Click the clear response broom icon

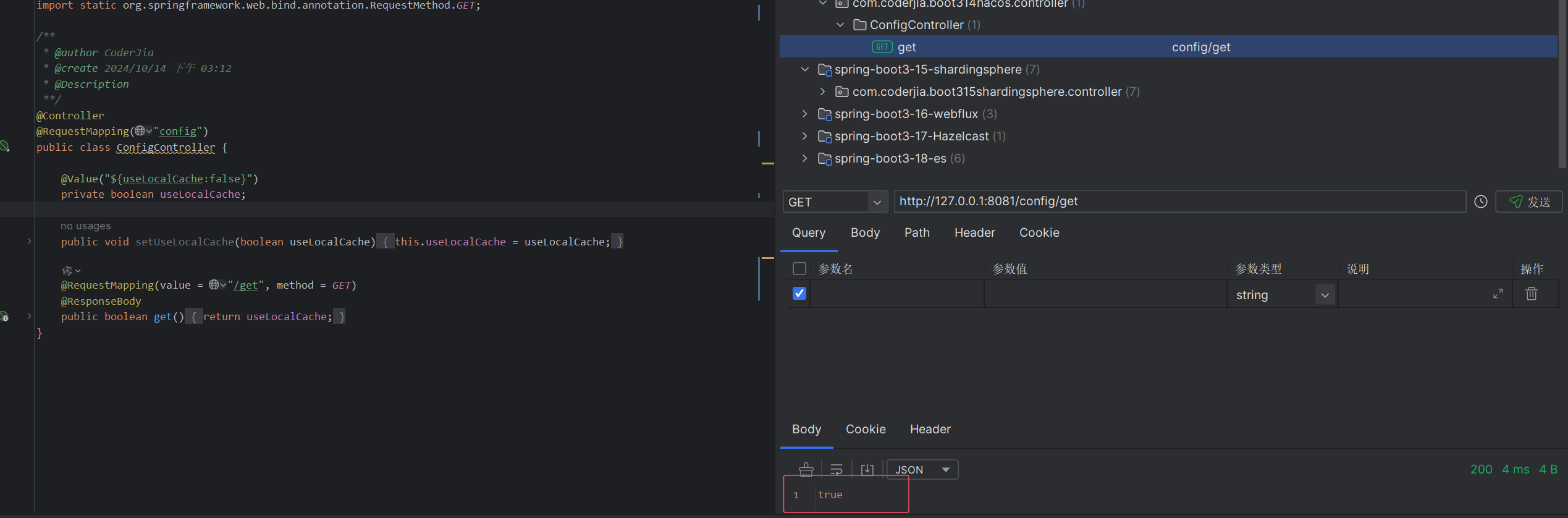pyautogui.click(x=806, y=470)
